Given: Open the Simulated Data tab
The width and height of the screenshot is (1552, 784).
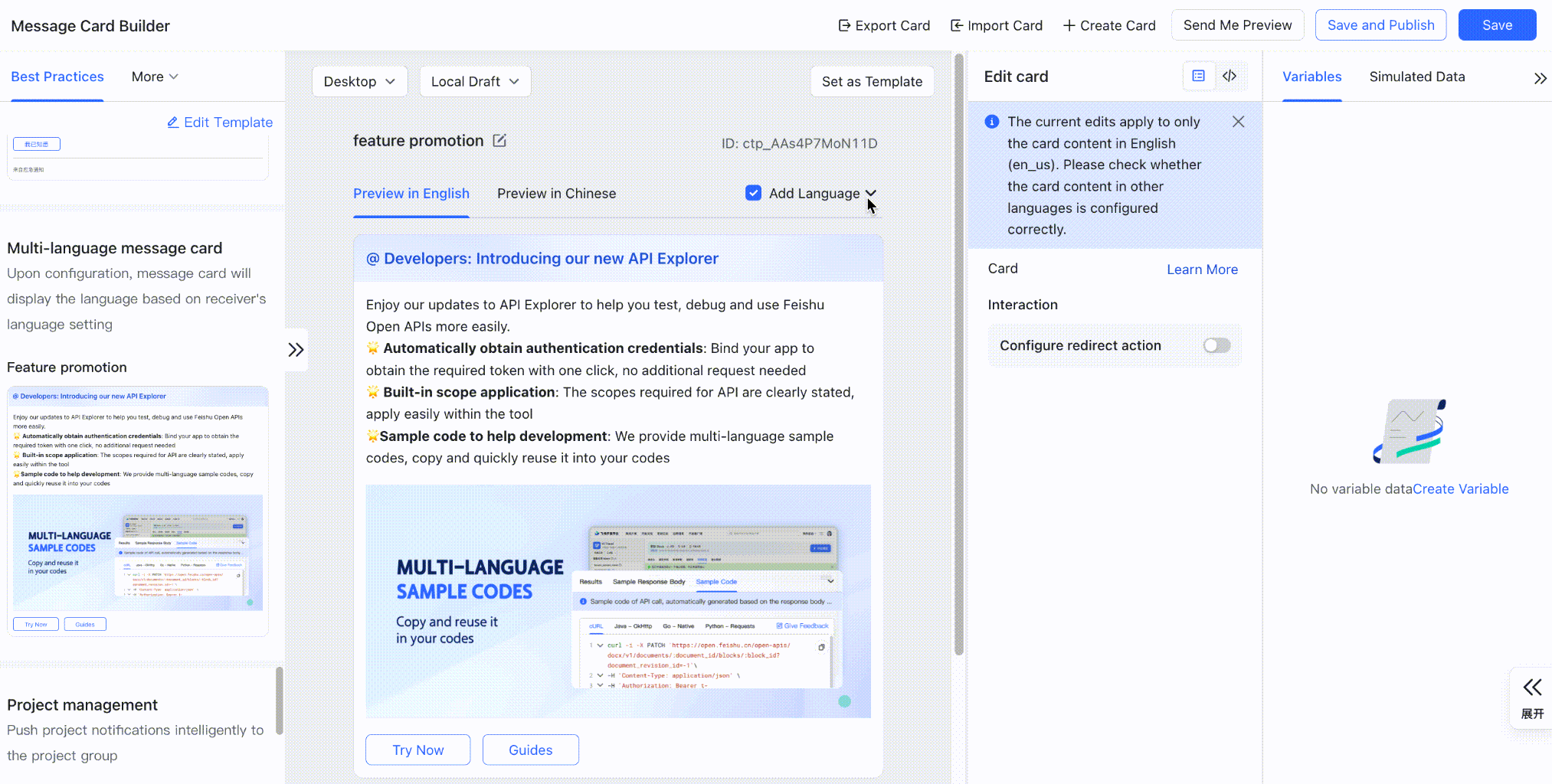Looking at the screenshot, I should click(x=1417, y=77).
